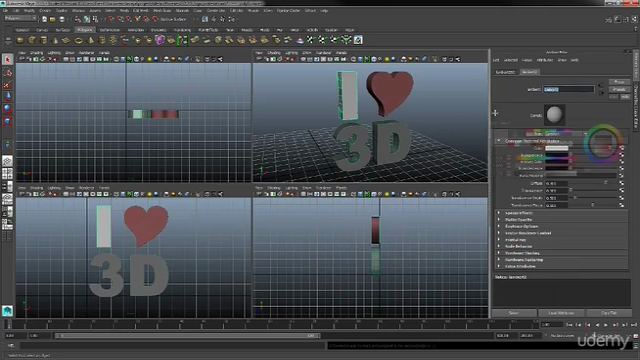Toggle yellow light icon in top-left viewport toolbar

pyautogui.click(x=149, y=60)
